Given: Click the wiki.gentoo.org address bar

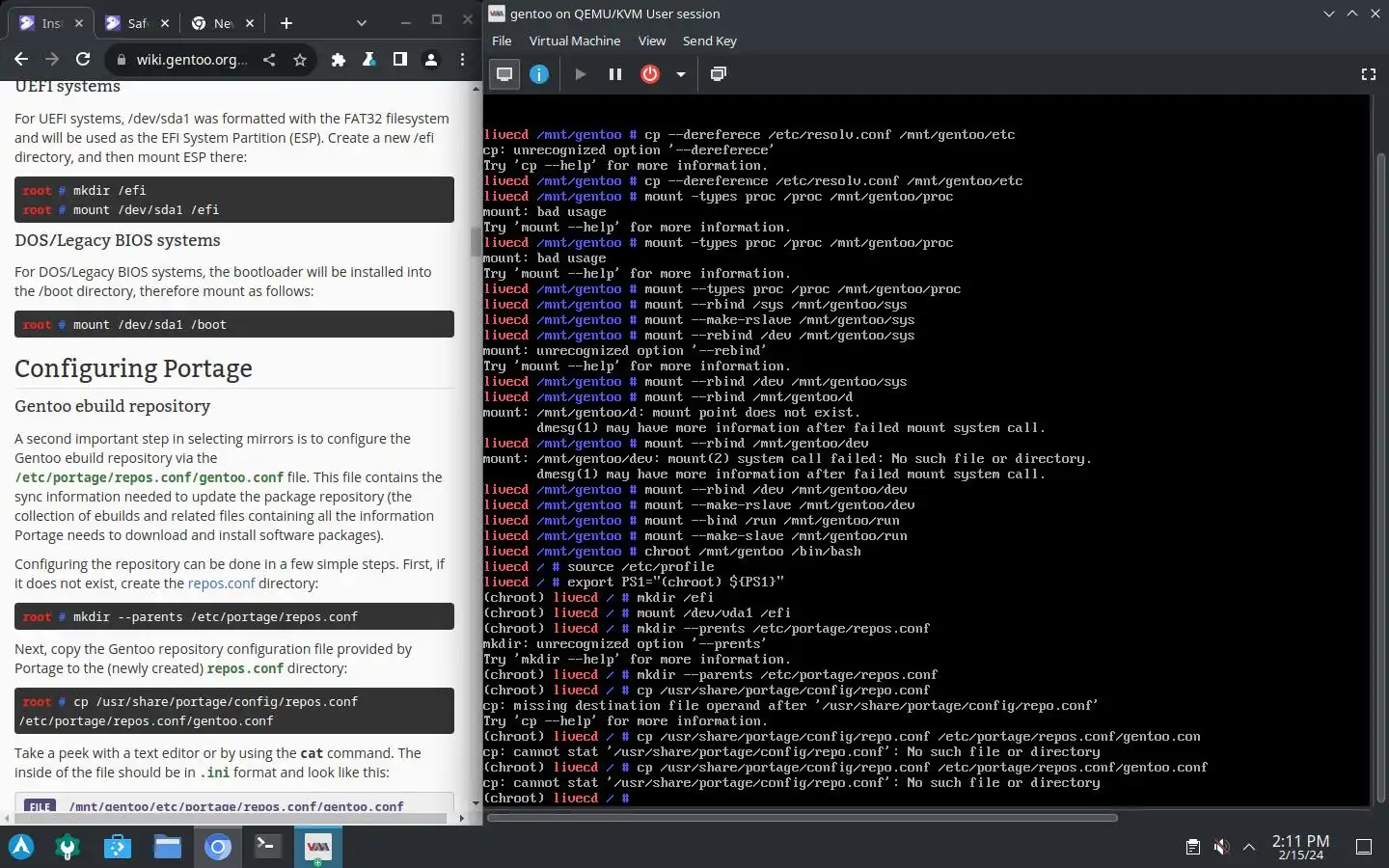Looking at the screenshot, I should point(193,60).
